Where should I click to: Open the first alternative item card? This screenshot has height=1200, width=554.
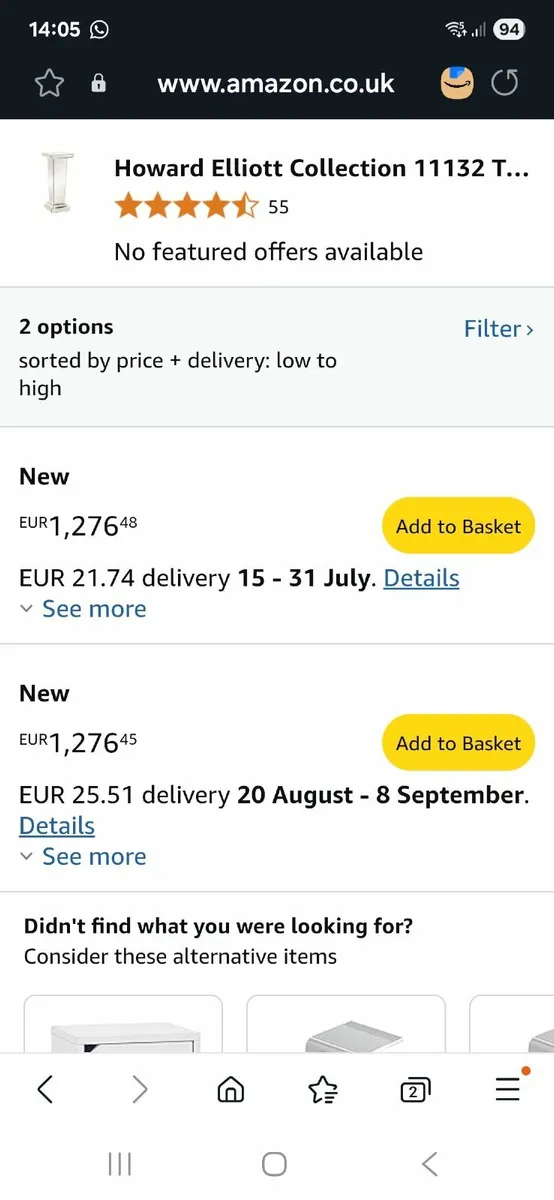(123, 1023)
